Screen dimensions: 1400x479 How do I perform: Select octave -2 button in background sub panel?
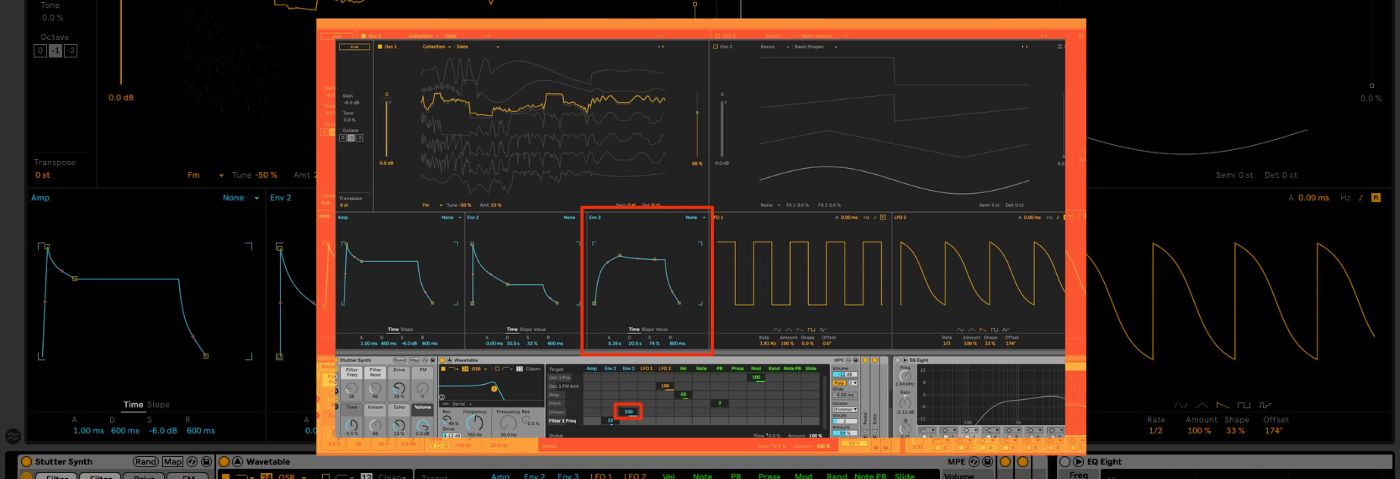70,51
